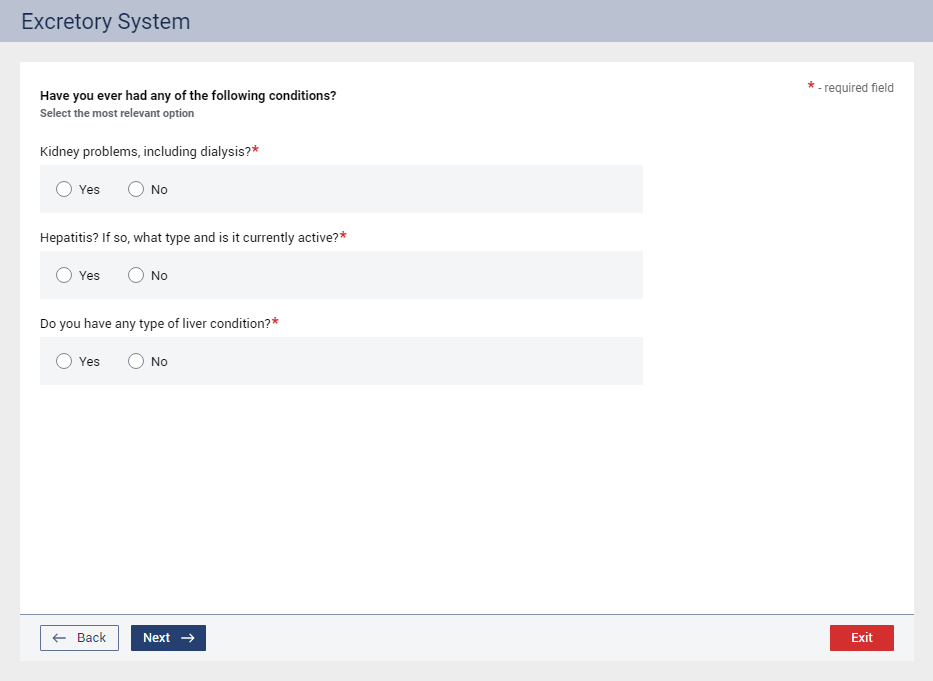The image size is (933, 681).
Task: Click the asterisk after the Hepatitis question
Action: coord(343,237)
